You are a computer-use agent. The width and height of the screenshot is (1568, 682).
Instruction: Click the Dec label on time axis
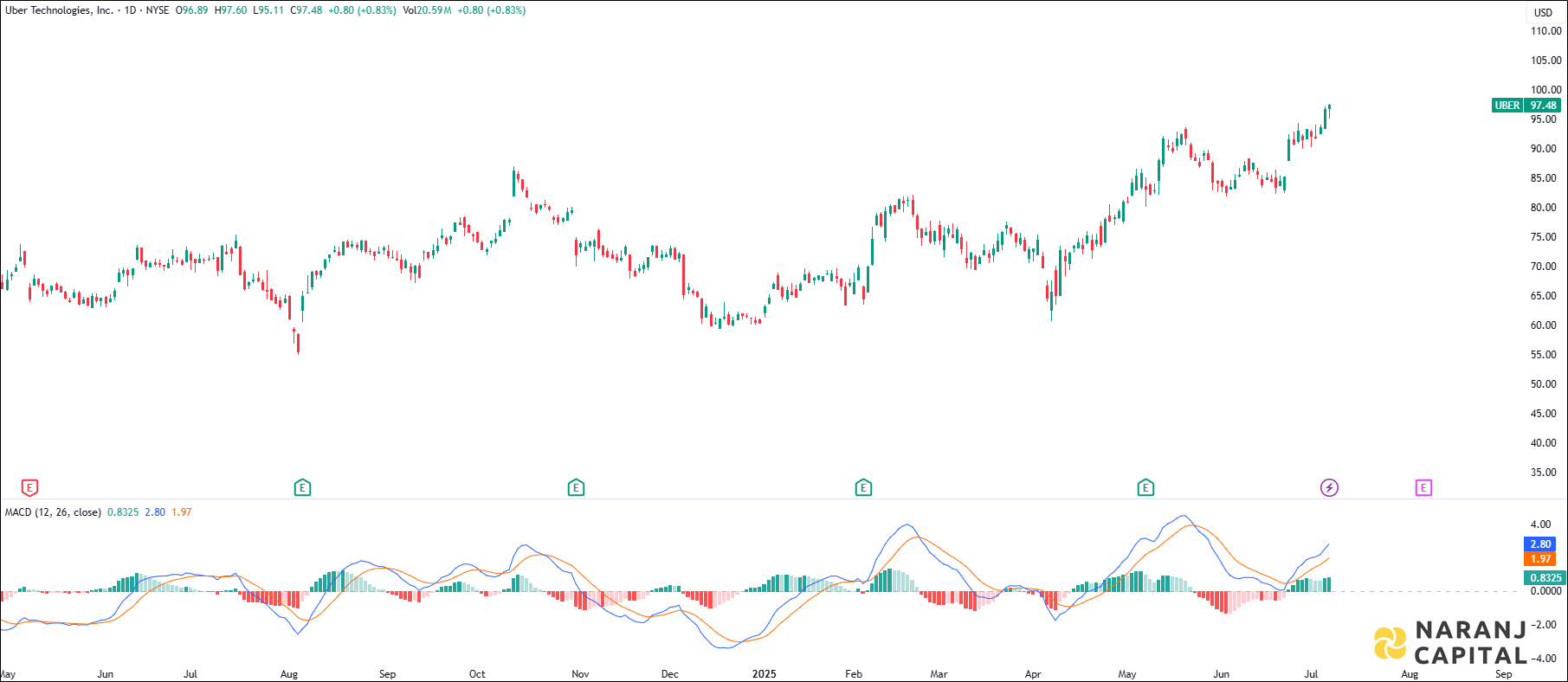669,674
